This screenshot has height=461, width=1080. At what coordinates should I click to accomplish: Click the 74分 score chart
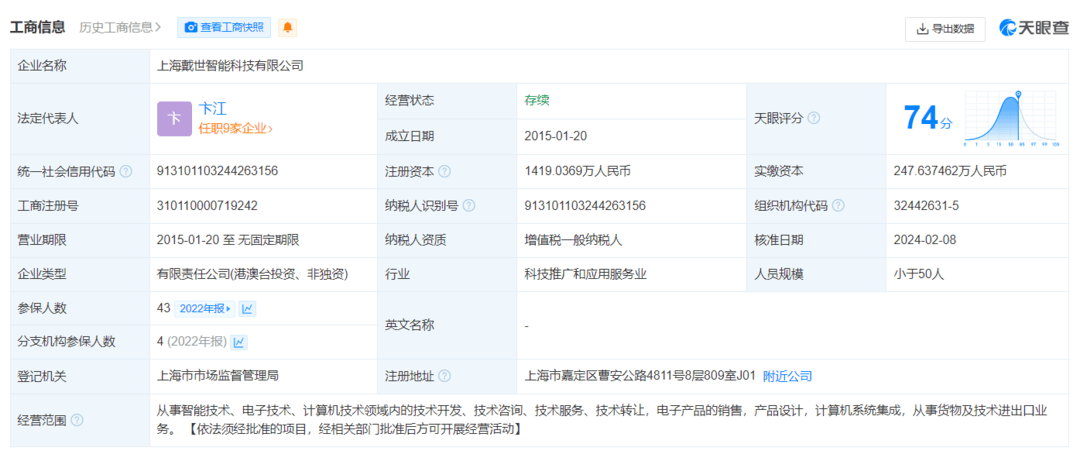coord(1012,119)
